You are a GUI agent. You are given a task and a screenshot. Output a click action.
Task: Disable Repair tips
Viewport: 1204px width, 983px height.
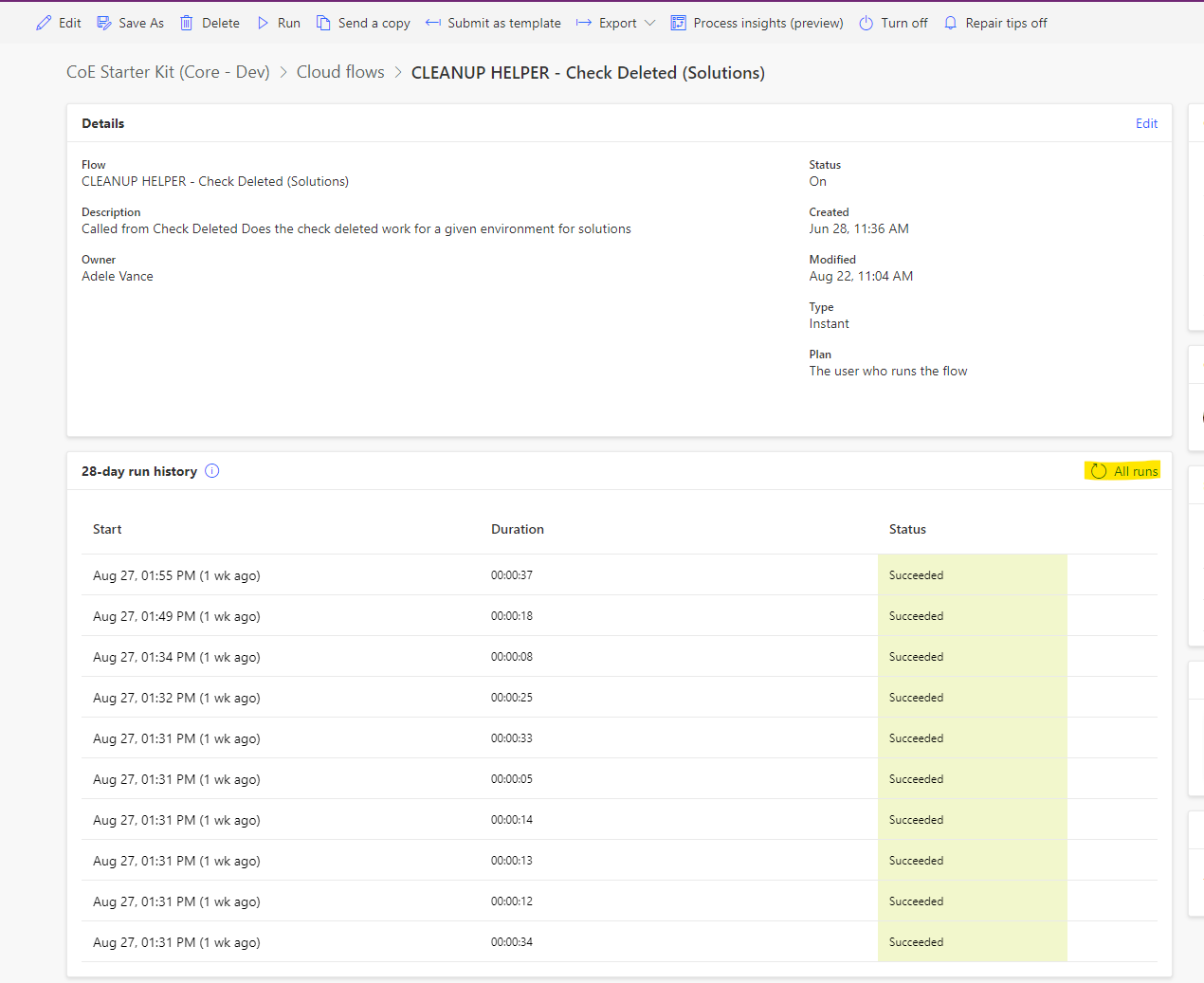pos(950,22)
